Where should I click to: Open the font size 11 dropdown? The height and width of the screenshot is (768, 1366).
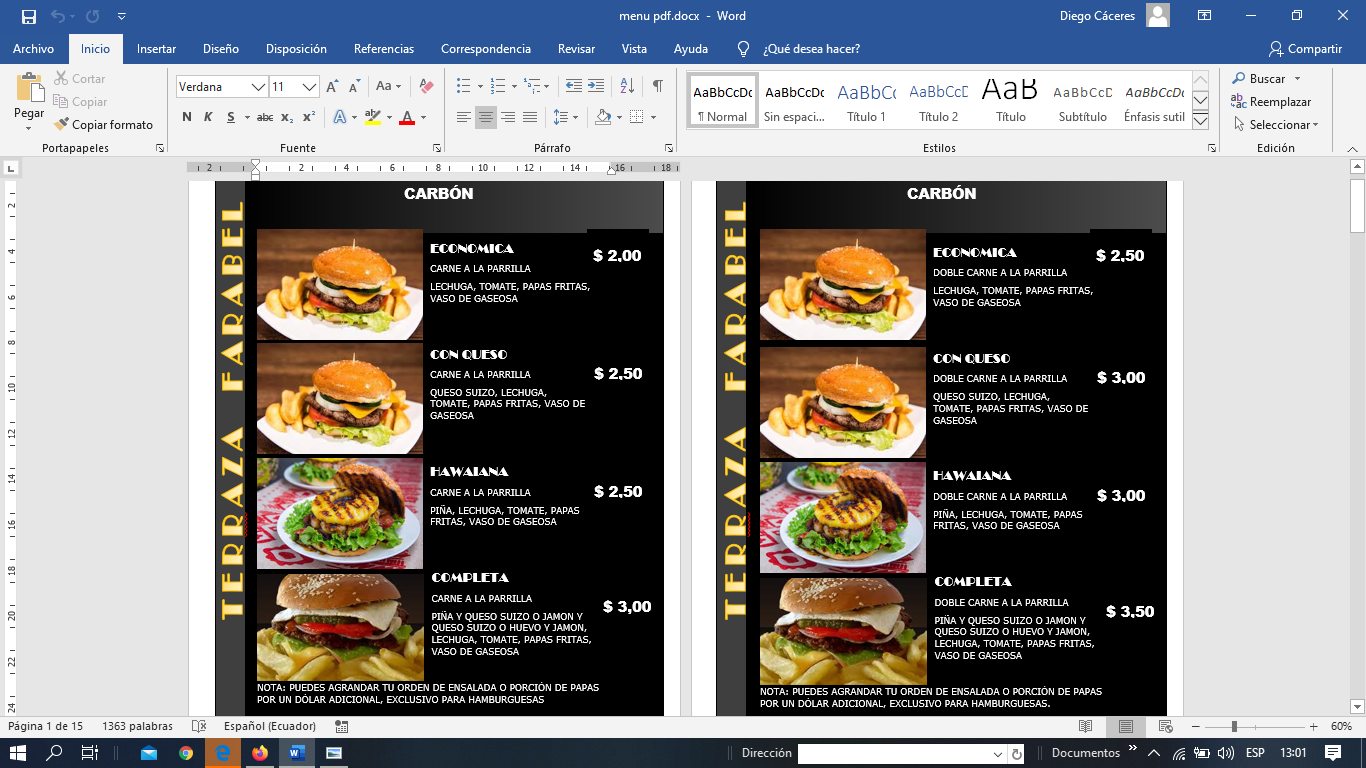coord(310,87)
